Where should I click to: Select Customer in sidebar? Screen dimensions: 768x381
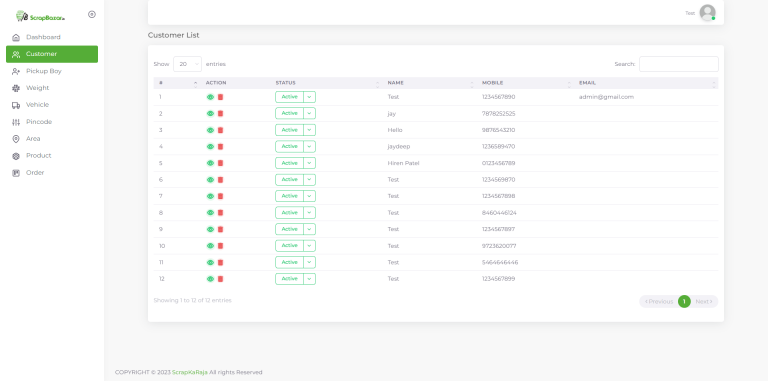(x=52, y=54)
